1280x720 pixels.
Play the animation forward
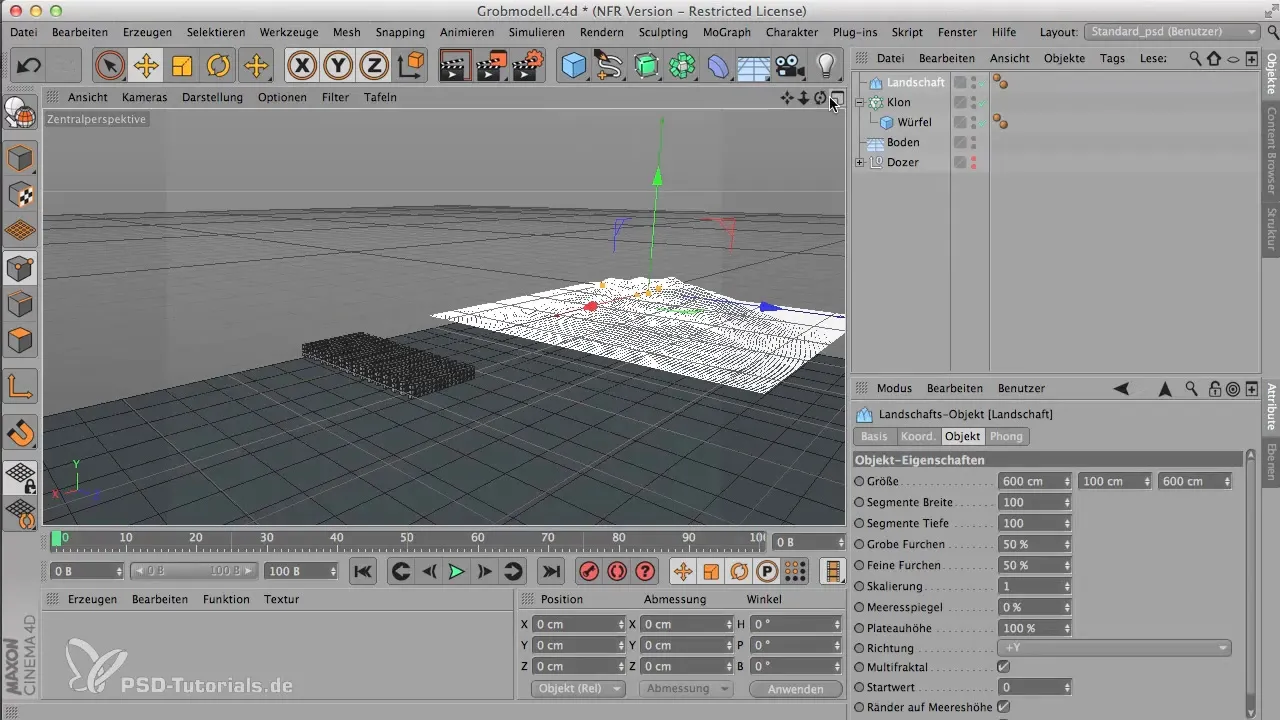[x=456, y=571]
